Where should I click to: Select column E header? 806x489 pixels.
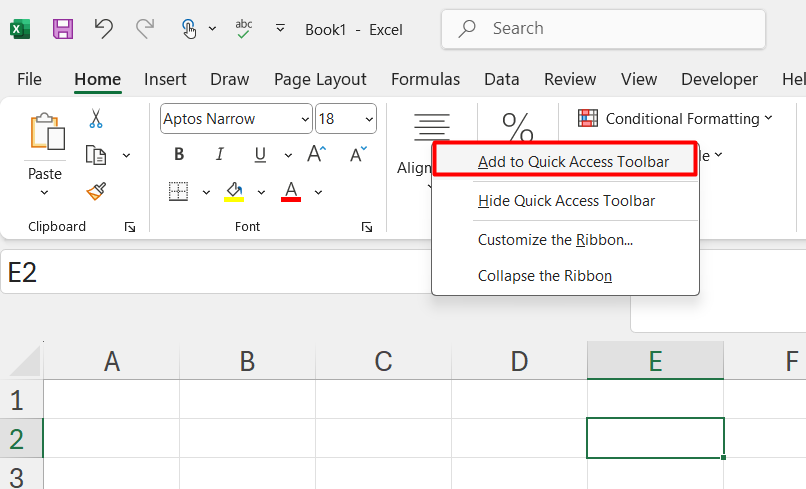click(655, 361)
